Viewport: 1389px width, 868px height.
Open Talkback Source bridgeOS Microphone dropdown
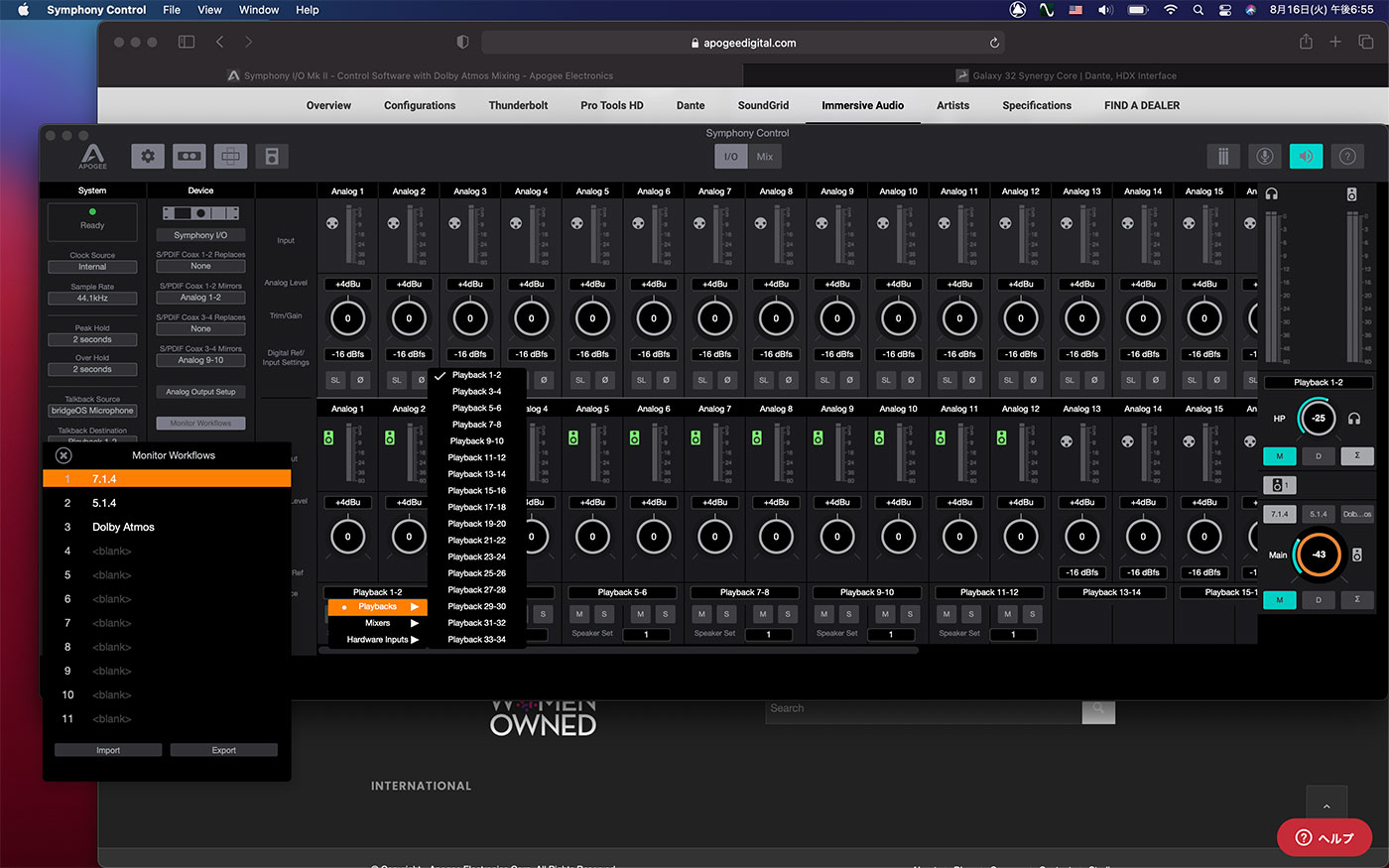pyautogui.click(x=92, y=411)
